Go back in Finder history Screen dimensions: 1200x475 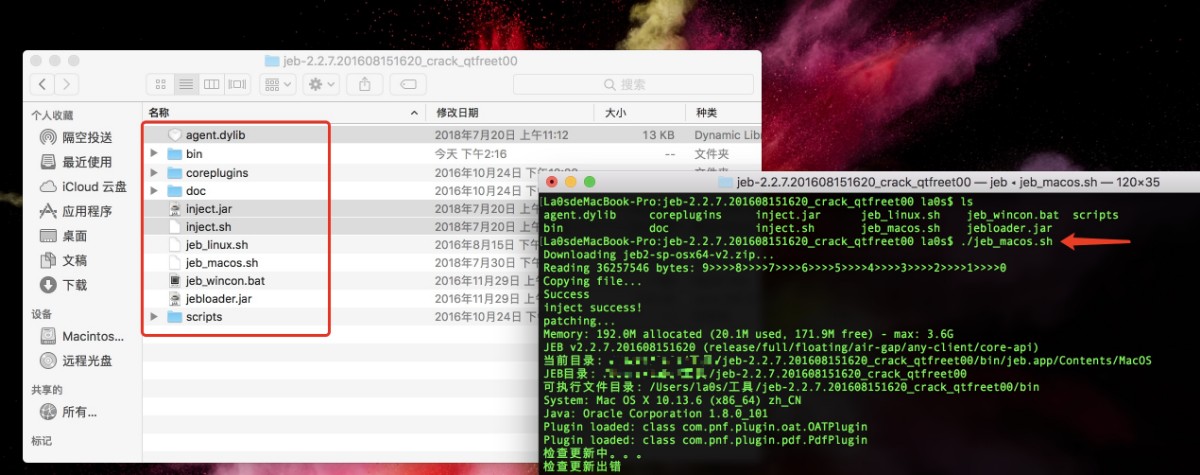point(43,85)
